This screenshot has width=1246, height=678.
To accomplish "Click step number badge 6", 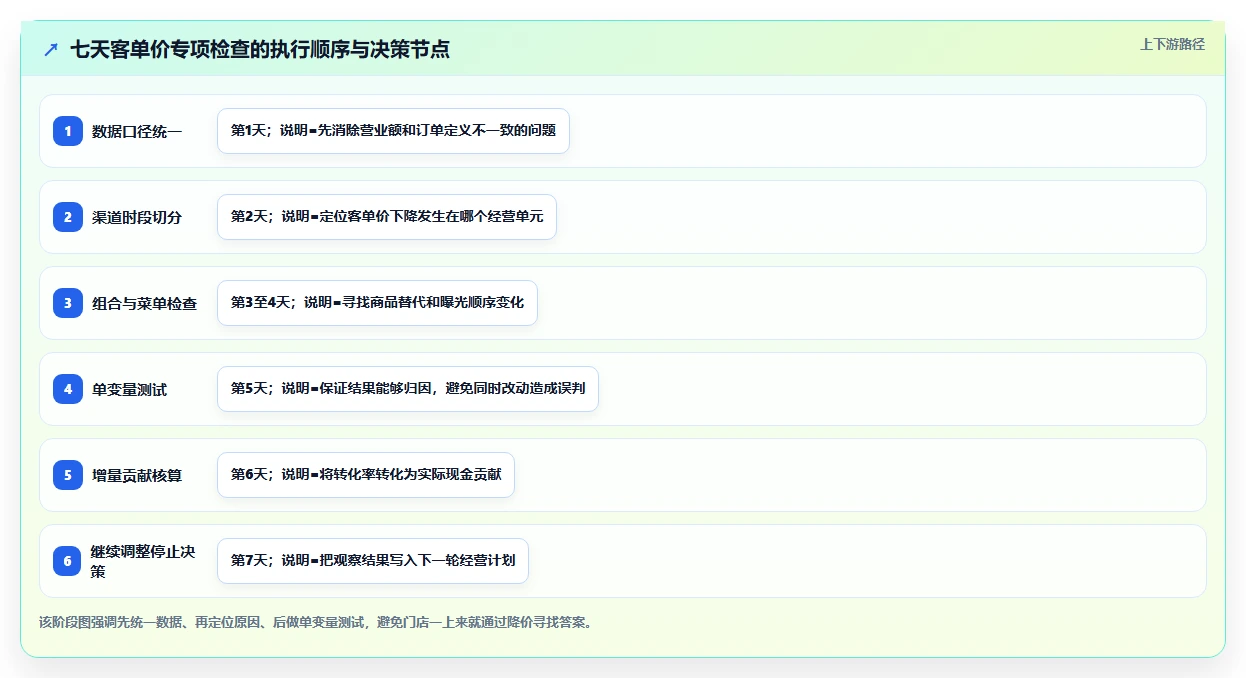I will (x=68, y=561).
